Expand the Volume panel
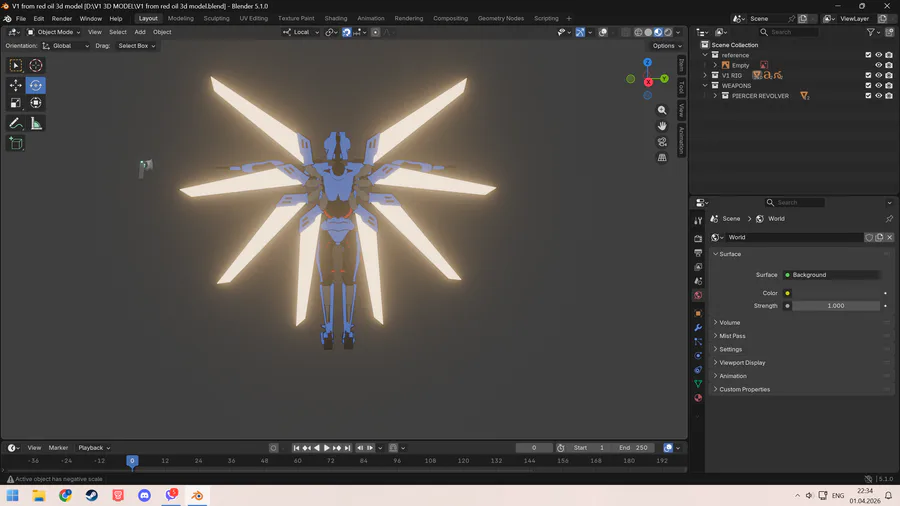 pos(730,322)
